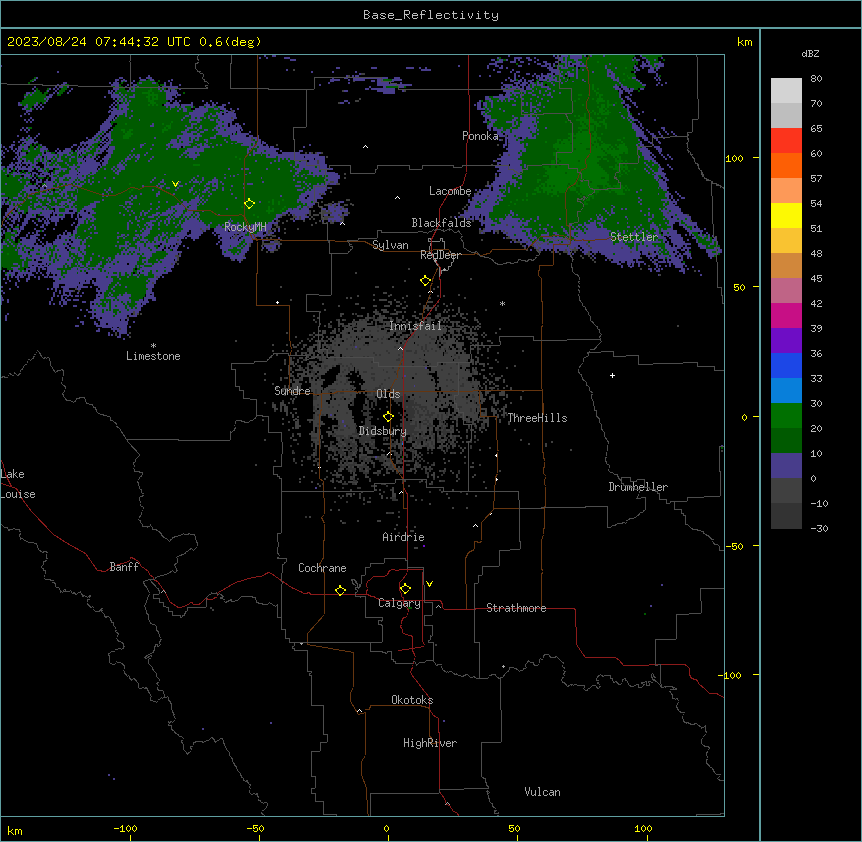Click the Strathmore city label
The height and width of the screenshot is (842, 862).
click(516, 608)
